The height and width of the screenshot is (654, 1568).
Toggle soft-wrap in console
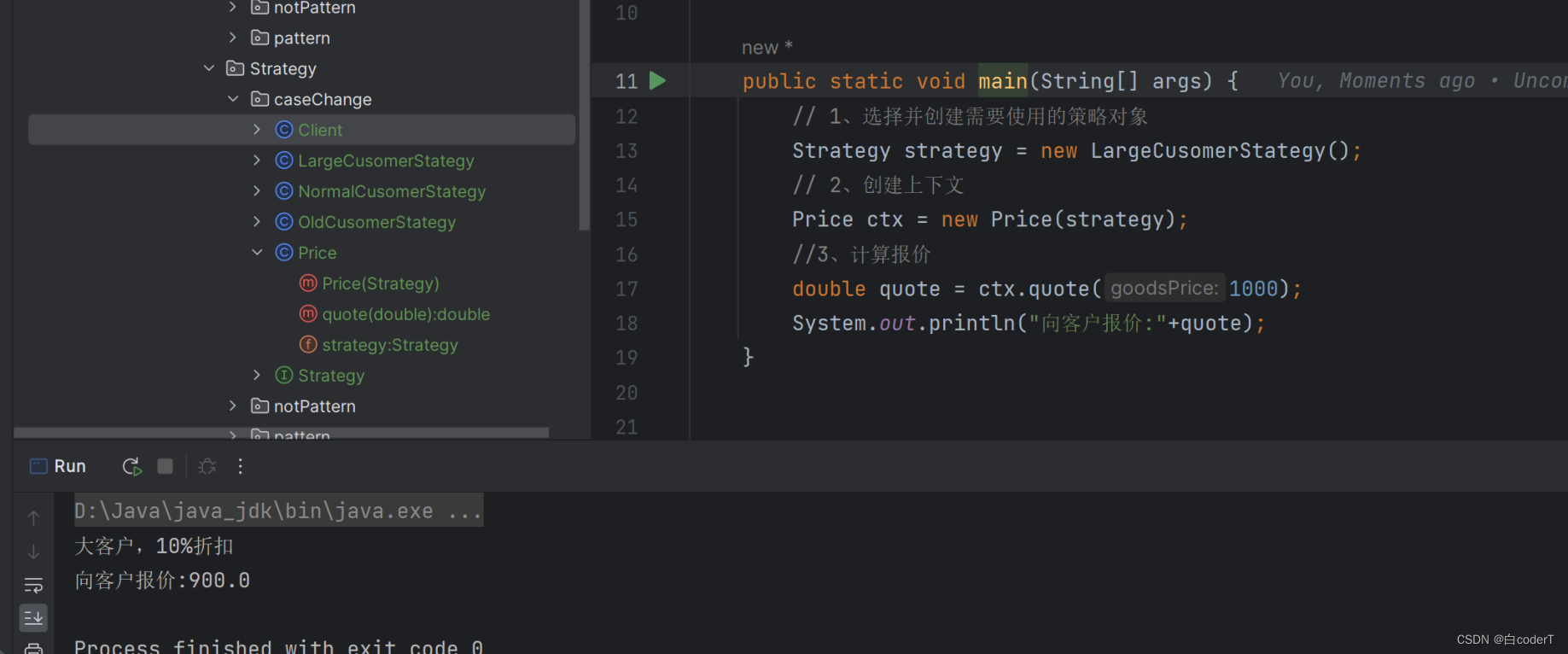[33, 585]
